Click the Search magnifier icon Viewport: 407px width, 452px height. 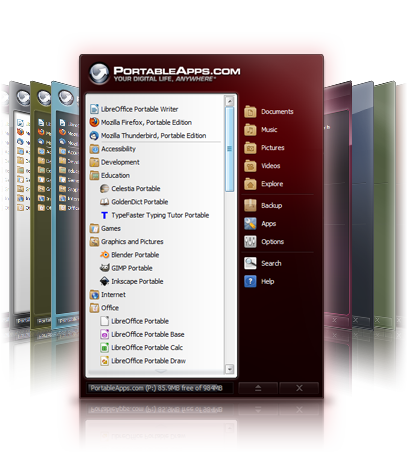tap(250, 263)
